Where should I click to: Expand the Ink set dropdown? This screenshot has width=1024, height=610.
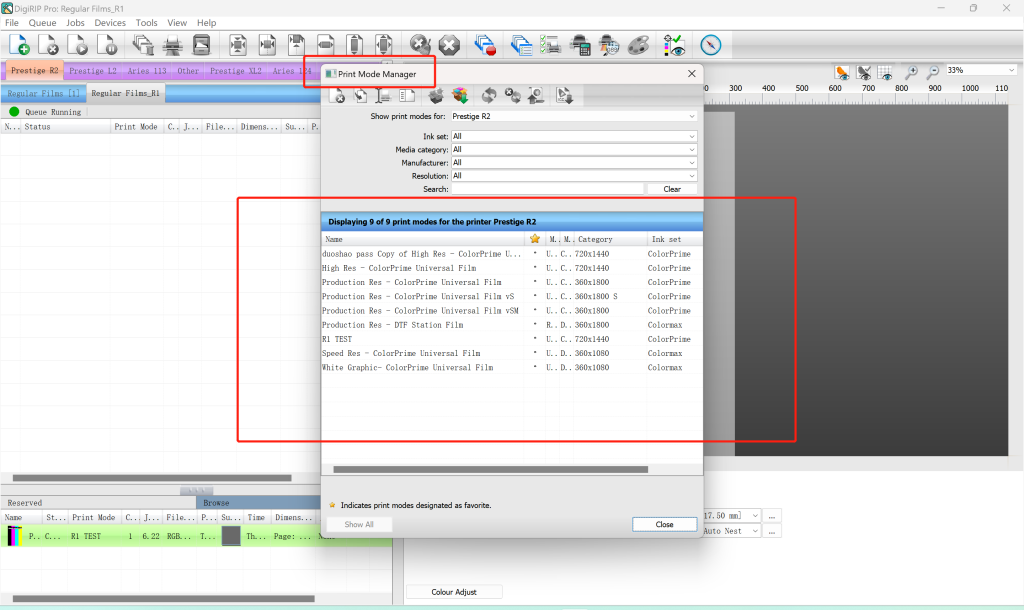pyautogui.click(x=691, y=136)
